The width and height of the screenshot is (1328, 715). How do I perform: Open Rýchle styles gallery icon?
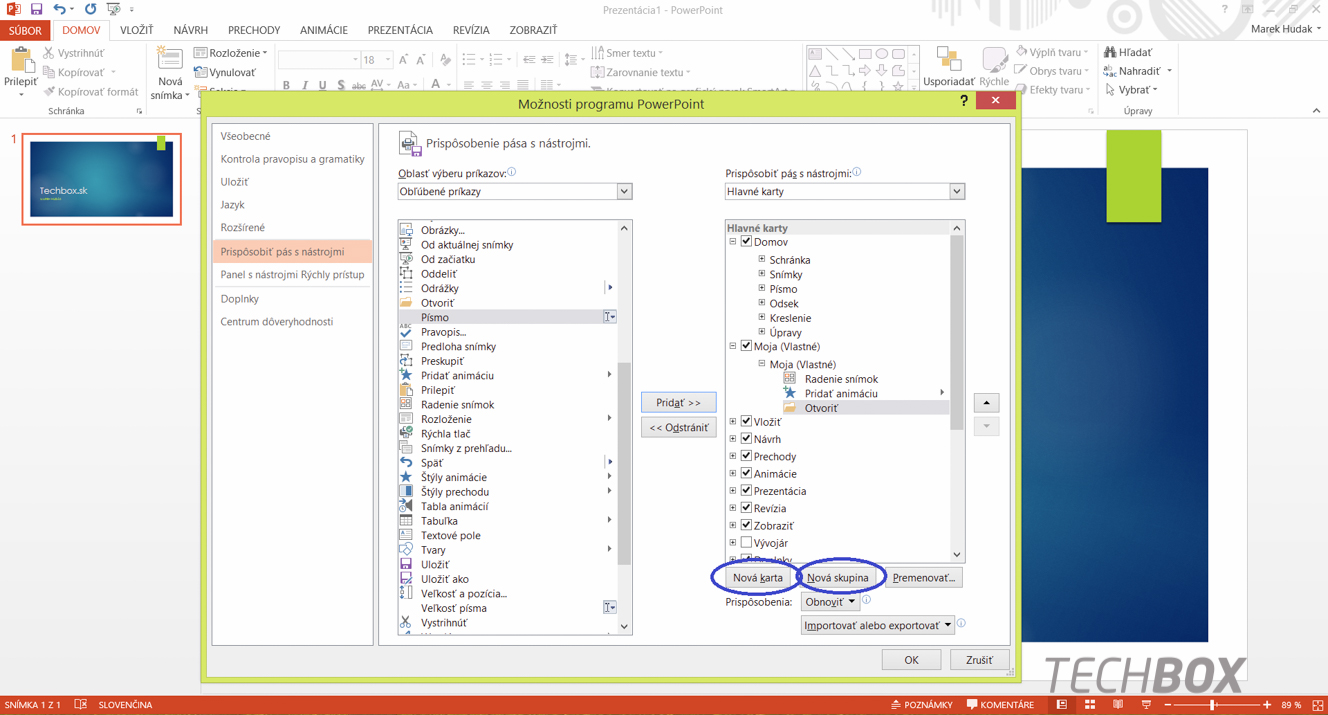[x=994, y=58]
